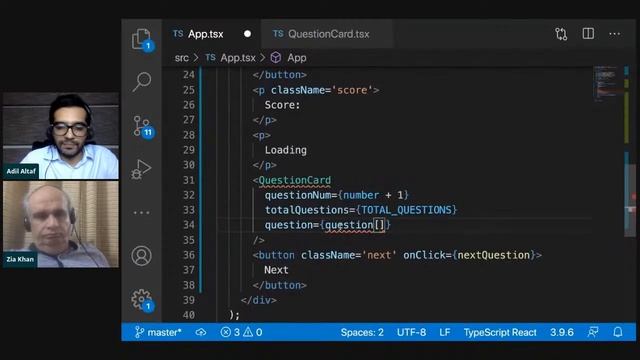Open the Explorer files icon
Image resolution: width=640 pixels, height=360 pixels.
(142, 40)
